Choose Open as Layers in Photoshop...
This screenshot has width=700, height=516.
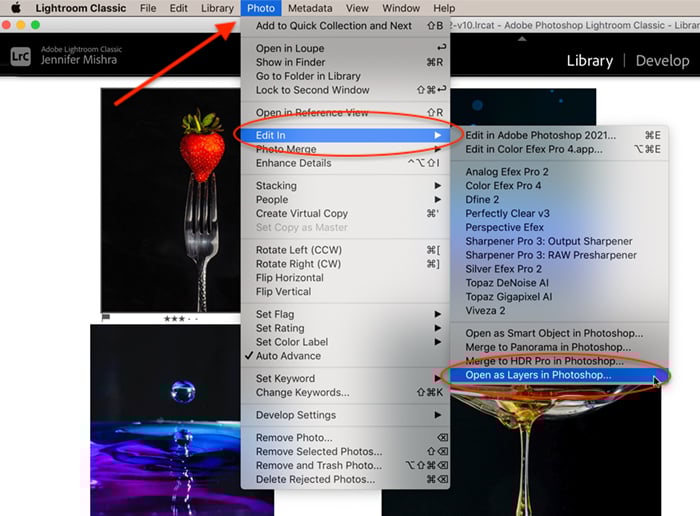coord(559,375)
